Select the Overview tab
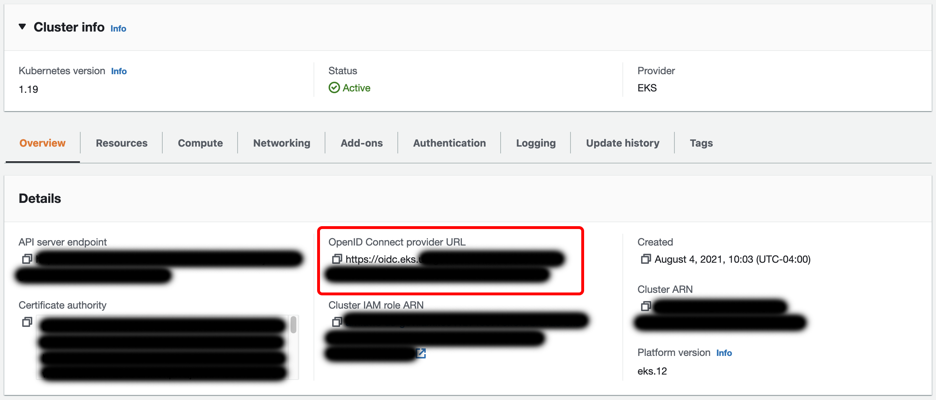Viewport: 936px width, 400px height. coord(42,143)
